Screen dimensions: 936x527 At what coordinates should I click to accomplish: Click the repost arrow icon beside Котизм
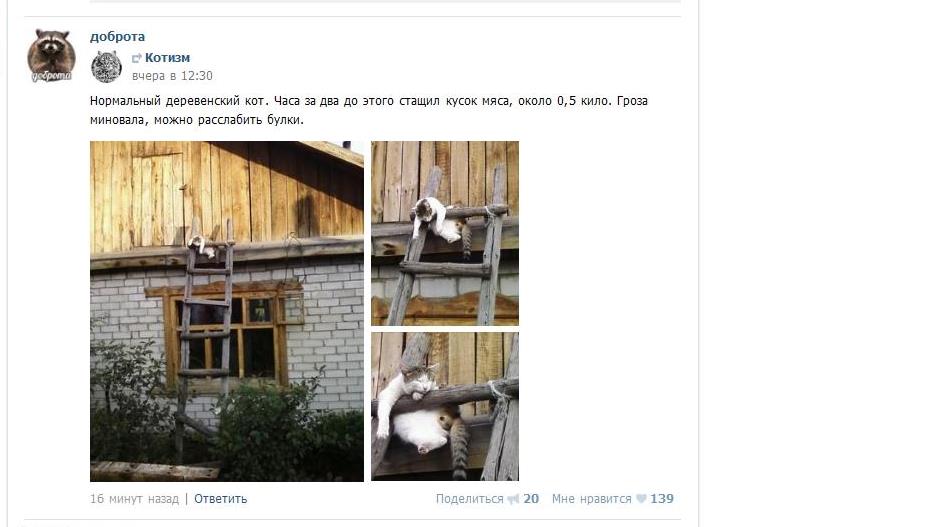point(137,58)
